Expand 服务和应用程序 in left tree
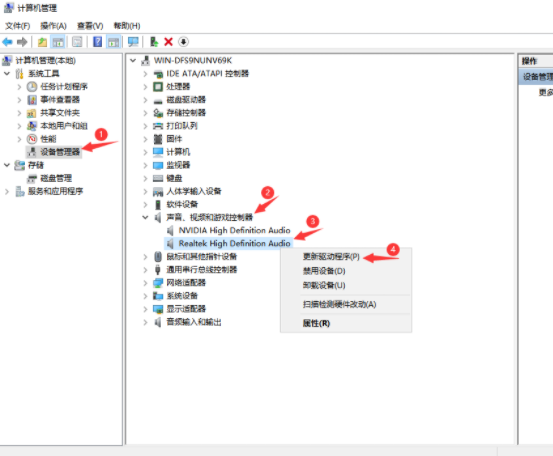Image resolution: width=553 pixels, height=456 pixels. (x=7, y=191)
